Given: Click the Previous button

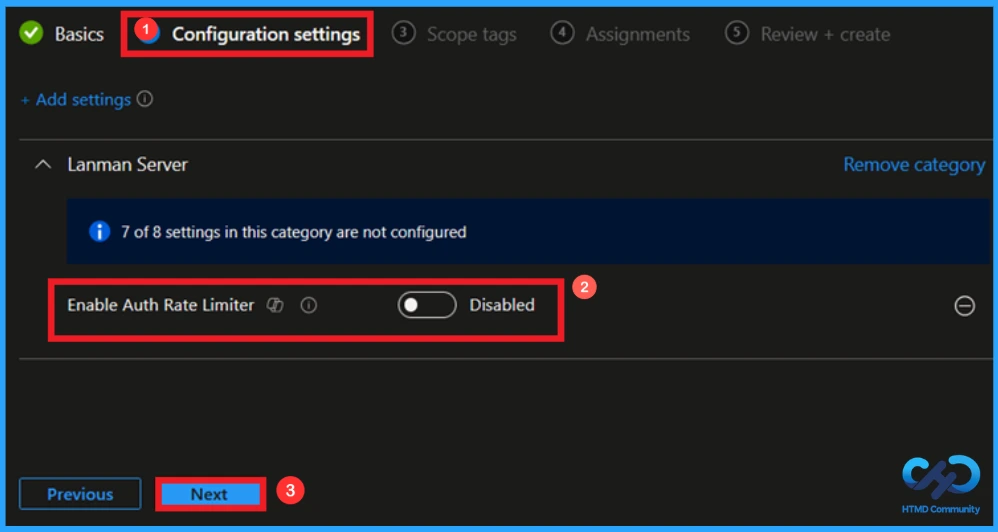Looking at the screenshot, I should coord(80,494).
